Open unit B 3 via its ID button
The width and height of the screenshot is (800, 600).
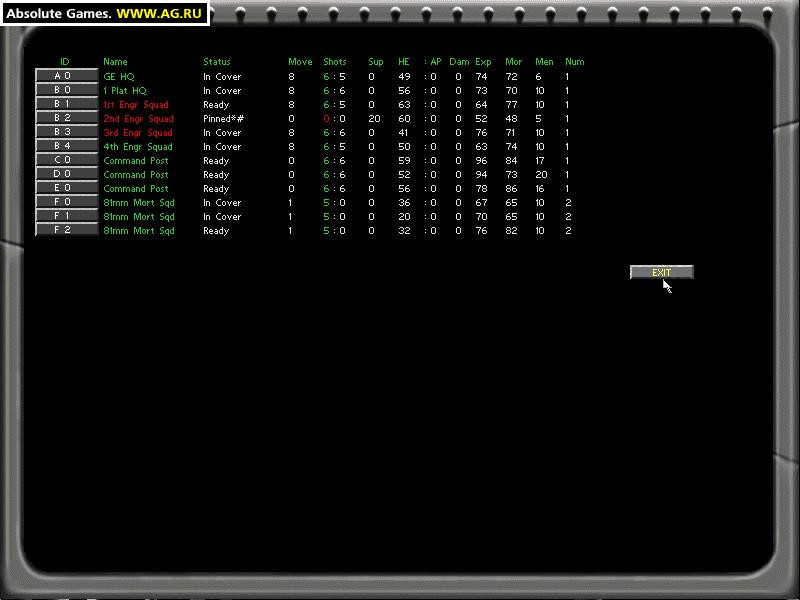[66, 132]
